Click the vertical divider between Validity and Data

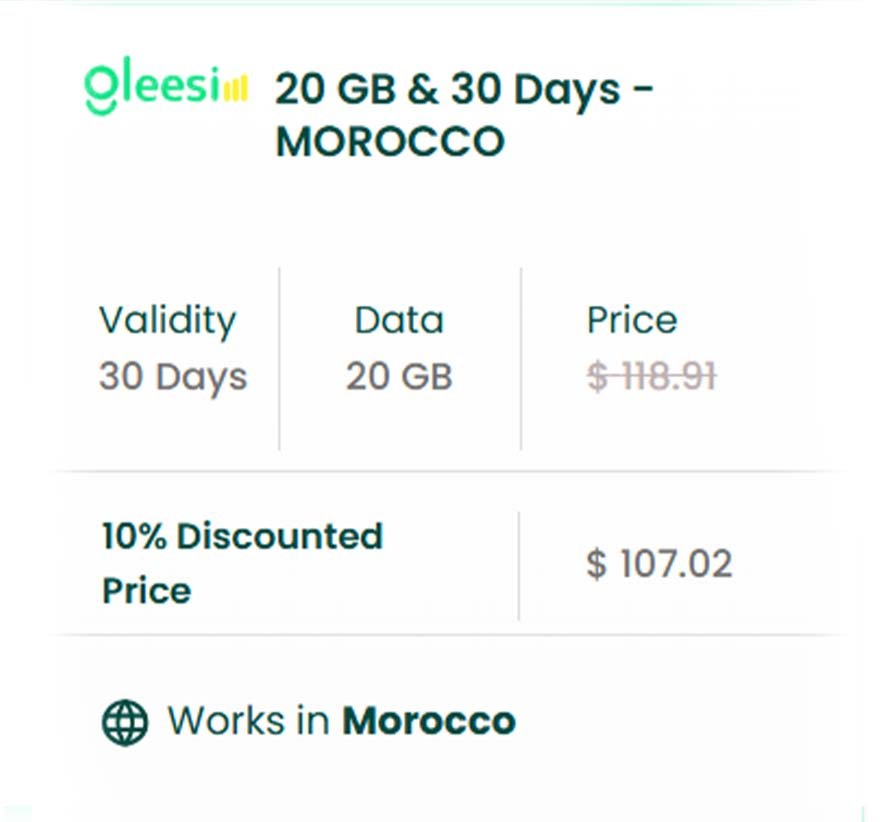pos(279,358)
